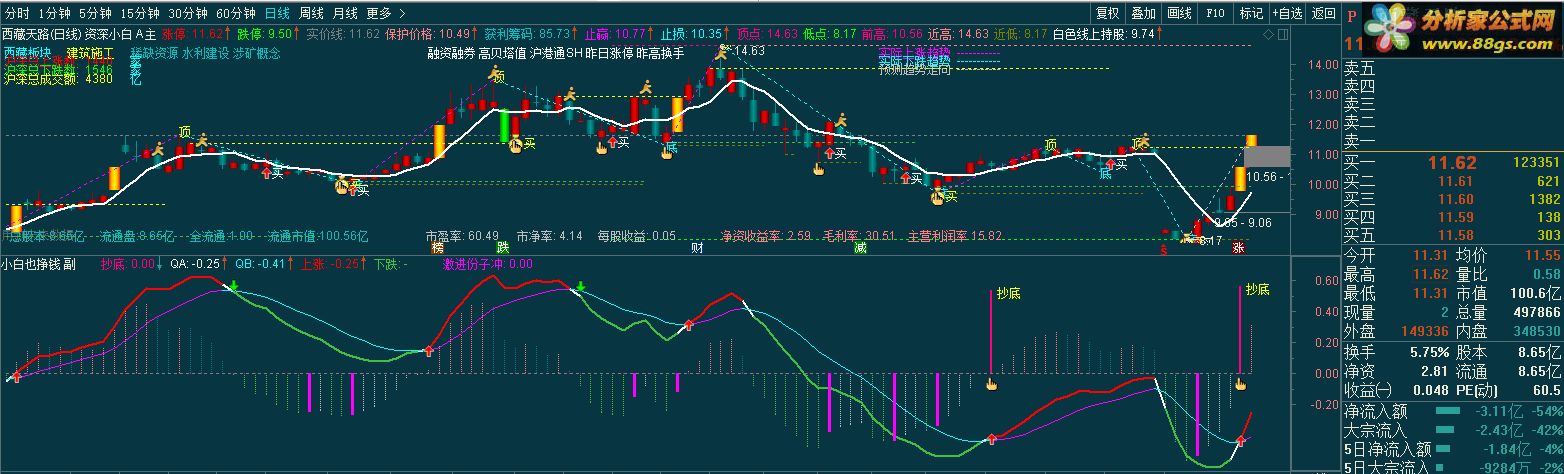Click the 叠加 overlay button
The height and width of the screenshot is (474, 1564).
tap(1143, 14)
